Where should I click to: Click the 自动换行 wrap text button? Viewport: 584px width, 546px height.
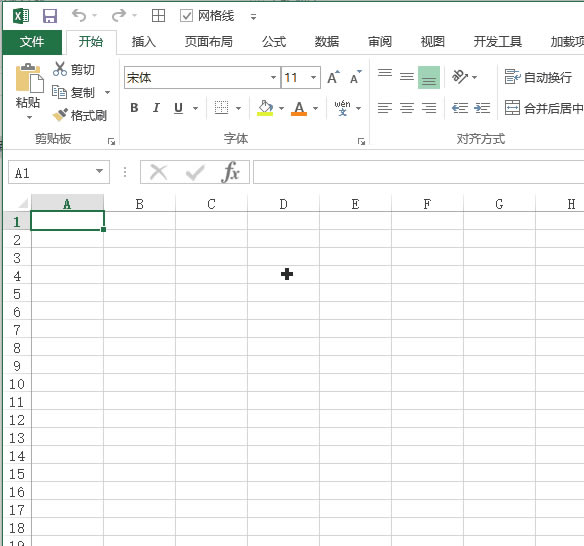(x=539, y=77)
